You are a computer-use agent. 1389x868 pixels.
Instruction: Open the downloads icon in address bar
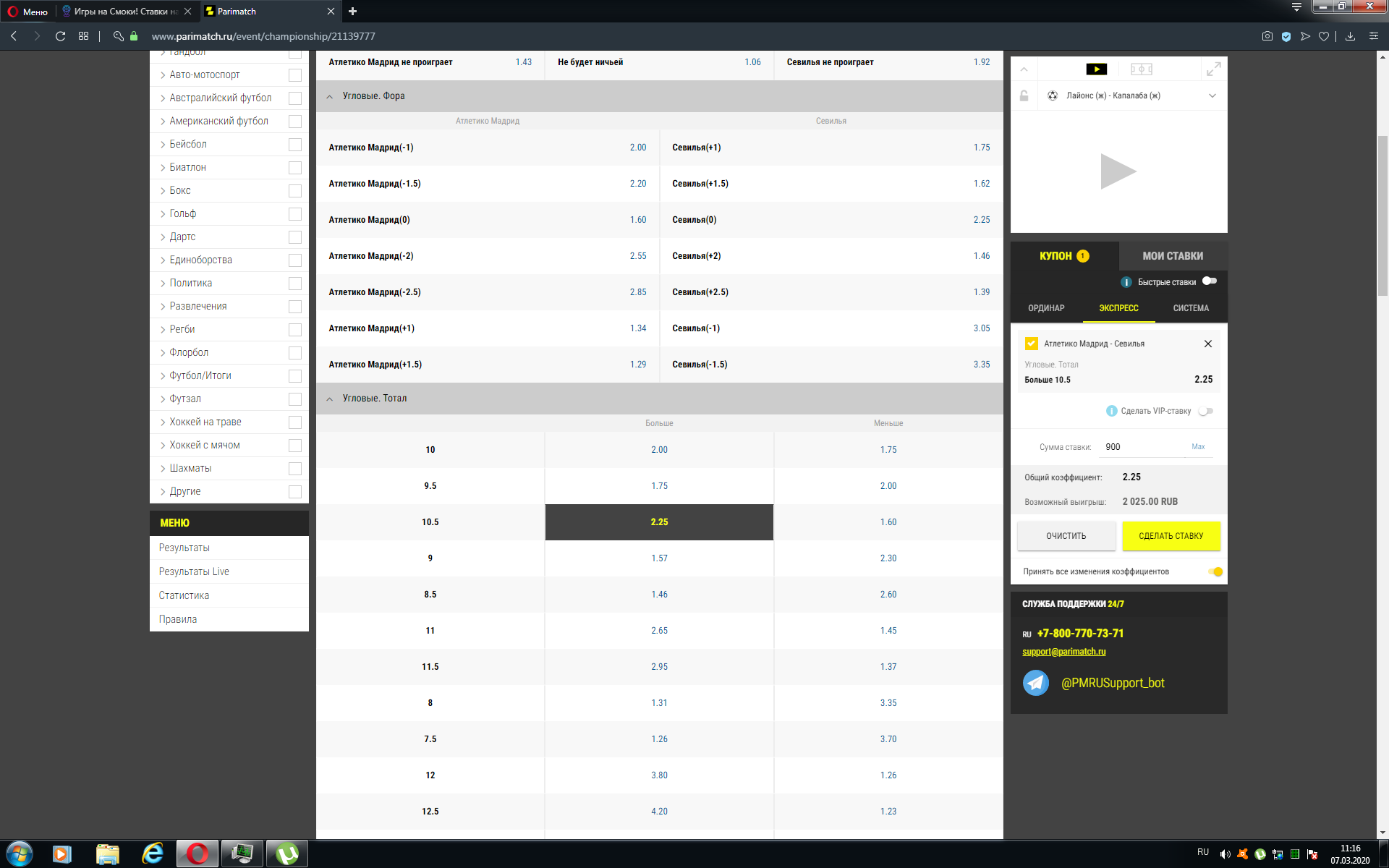pyautogui.click(x=1350, y=36)
